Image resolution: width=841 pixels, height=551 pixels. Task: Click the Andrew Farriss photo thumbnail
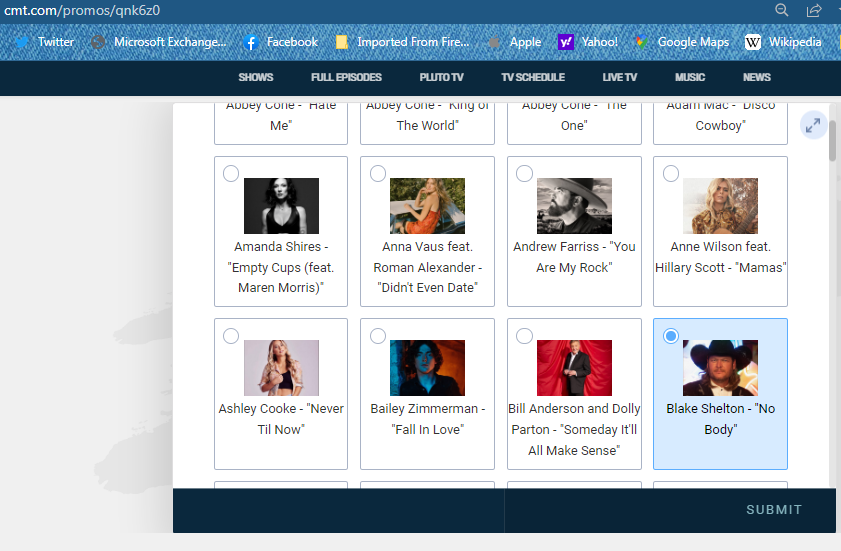tap(574, 206)
